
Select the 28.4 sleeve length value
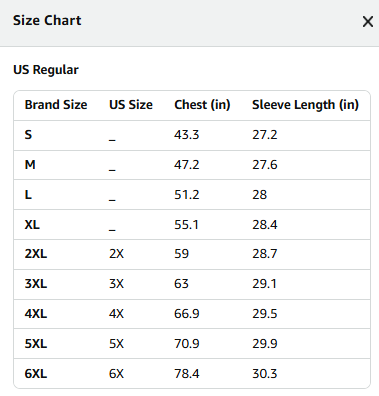click(x=265, y=225)
